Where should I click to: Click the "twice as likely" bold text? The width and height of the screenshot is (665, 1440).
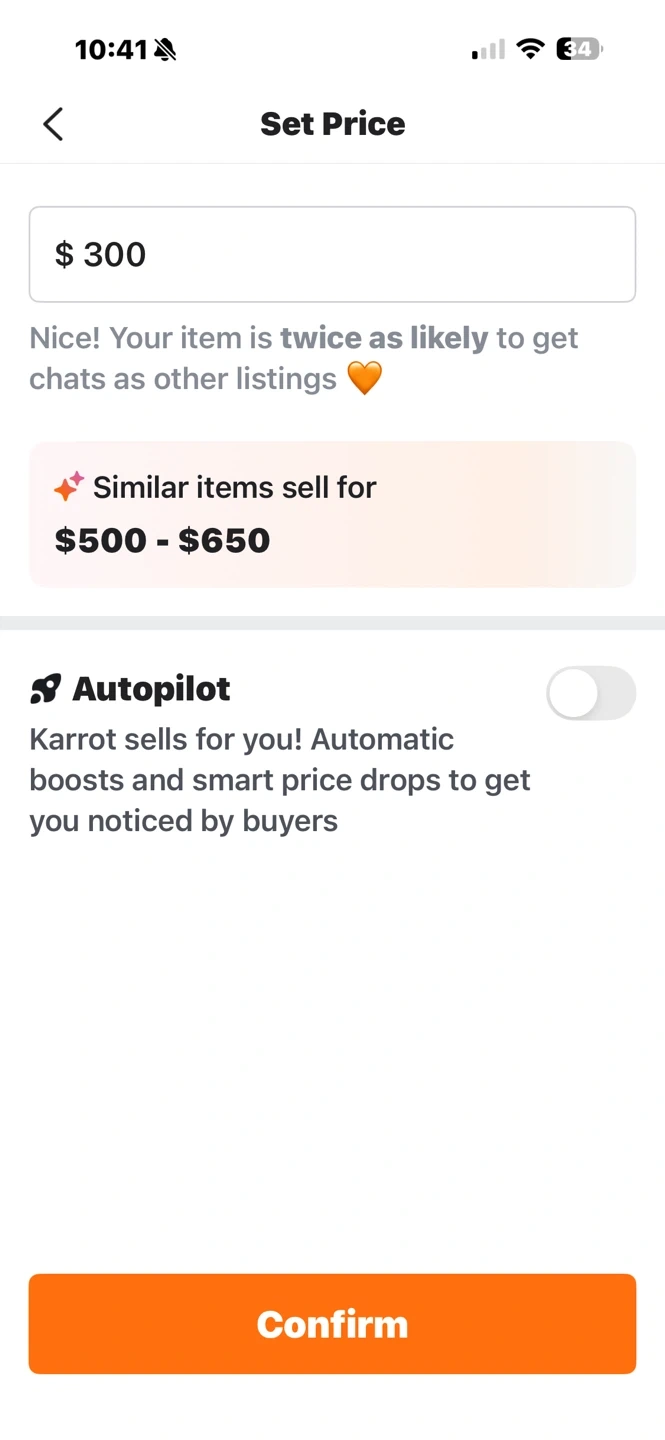click(384, 338)
